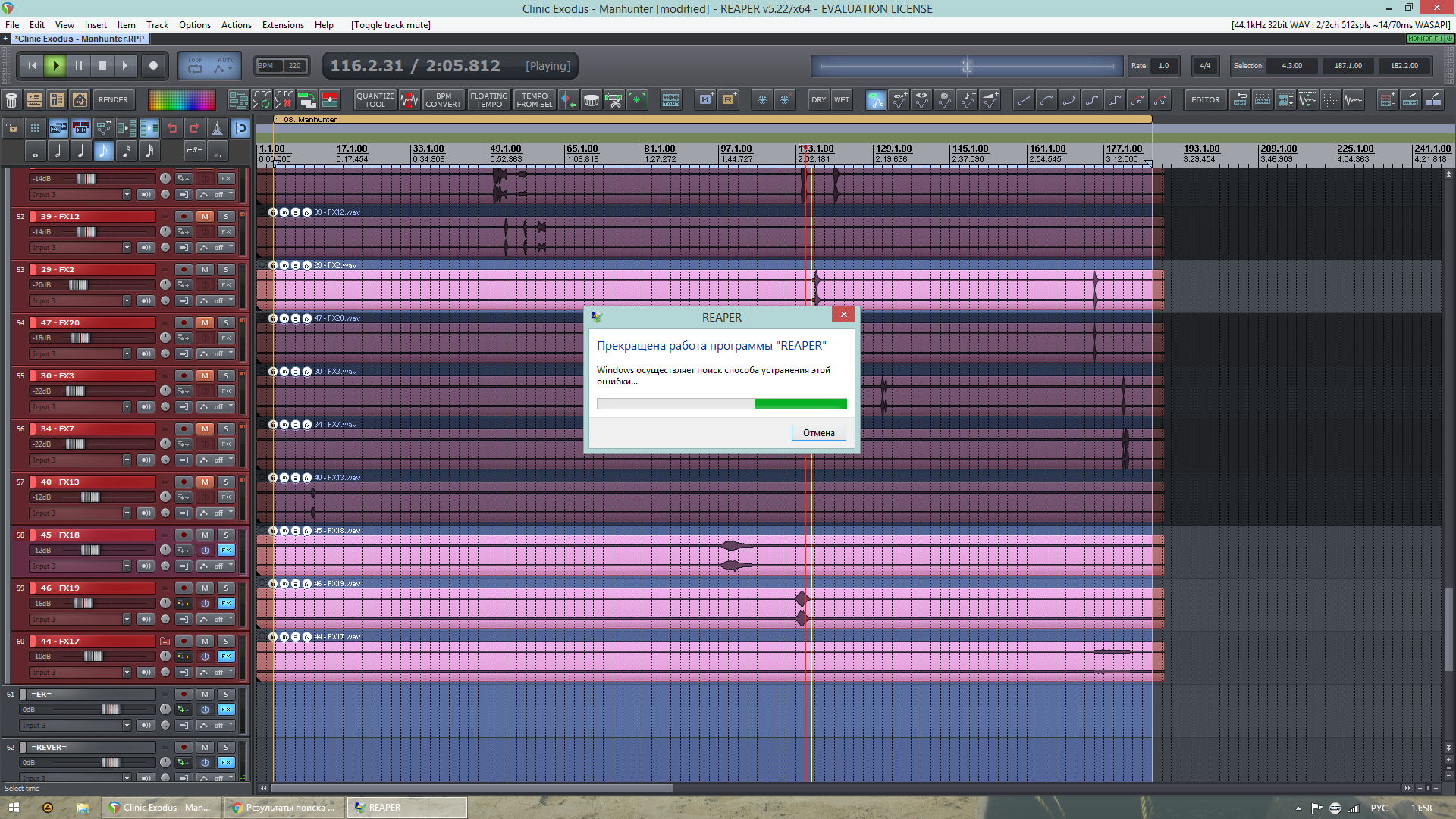The width and height of the screenshot is (1456, 819).
Task: Open automation mode dropdown in transport
Action: pyautogui.click(x=225, y=67)
